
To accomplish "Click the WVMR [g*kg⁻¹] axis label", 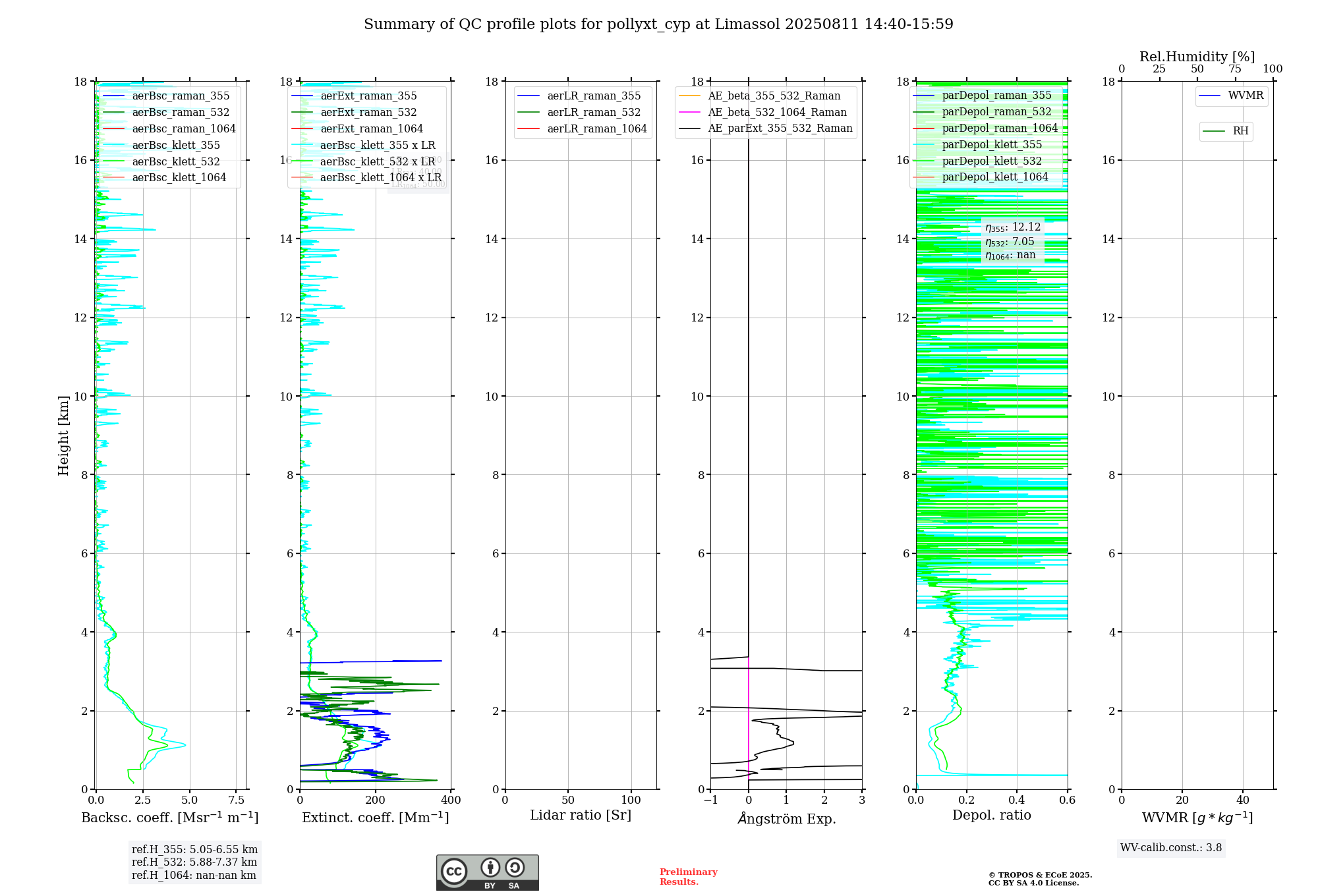I will pyautogui.click(x=1197, y=818).
